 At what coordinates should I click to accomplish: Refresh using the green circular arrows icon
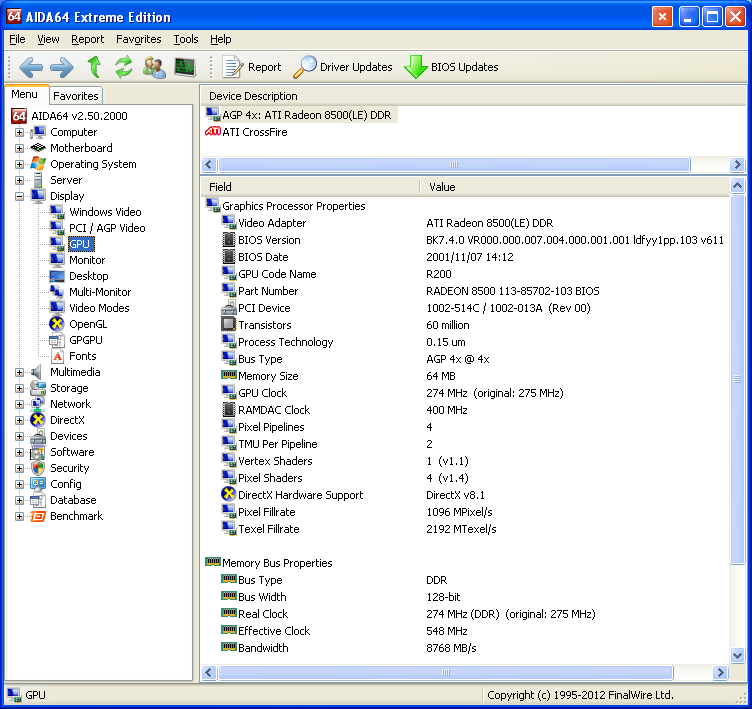[x=124, y=67]
